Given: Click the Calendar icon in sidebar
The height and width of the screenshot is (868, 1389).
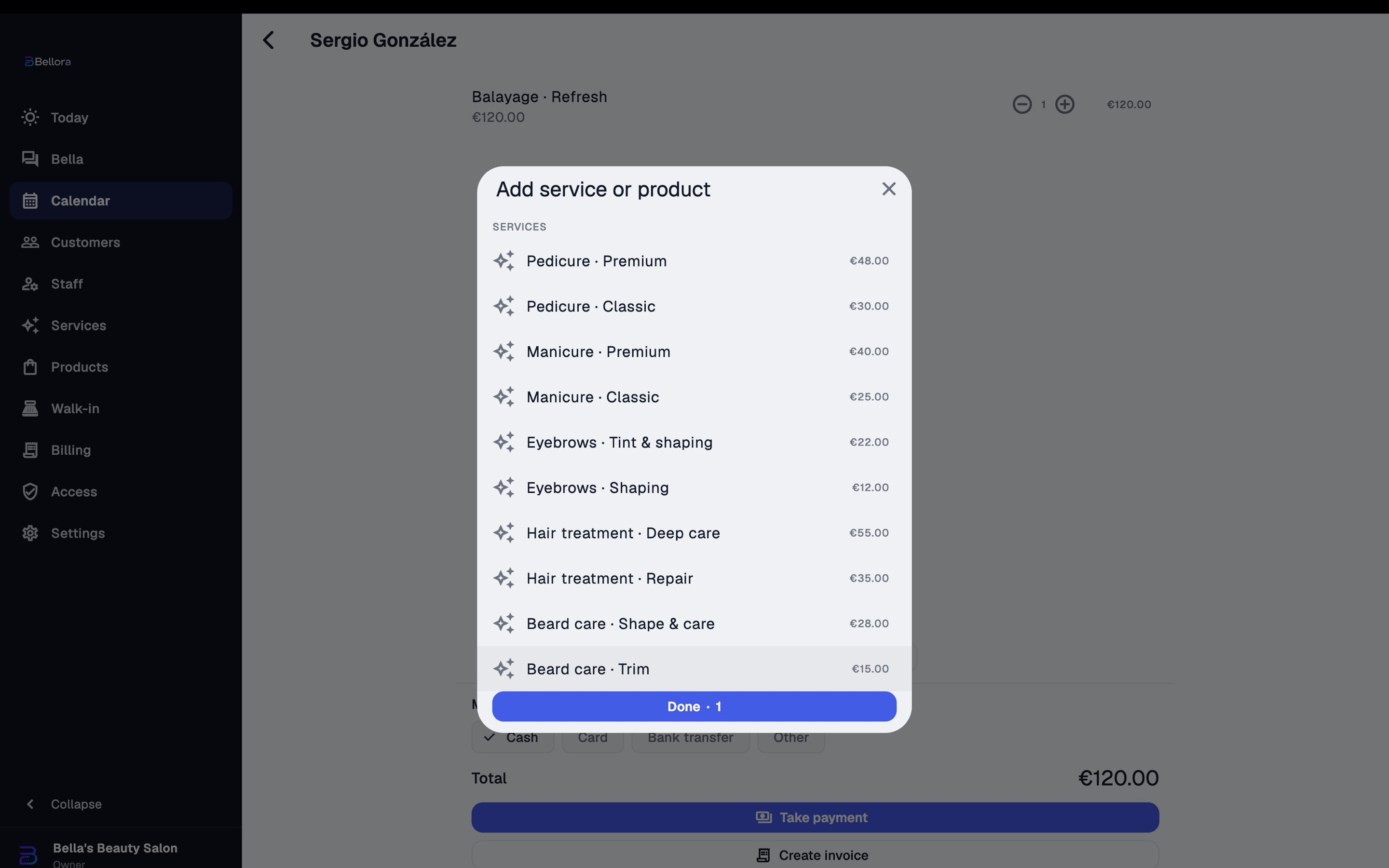Looking at the screenshot, I should pyautogui.click(x=30, y=200).
